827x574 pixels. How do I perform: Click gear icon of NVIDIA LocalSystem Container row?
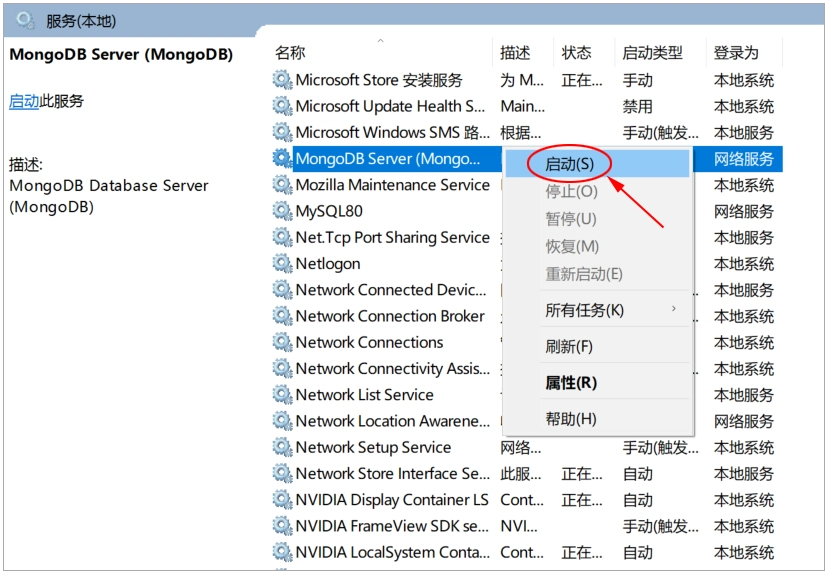tap(282, 552)
